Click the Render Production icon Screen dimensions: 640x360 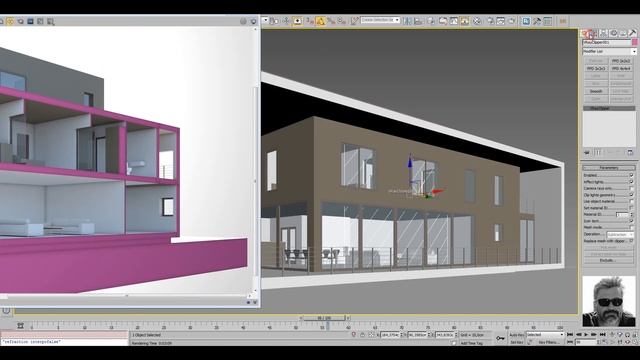(512, 21)
